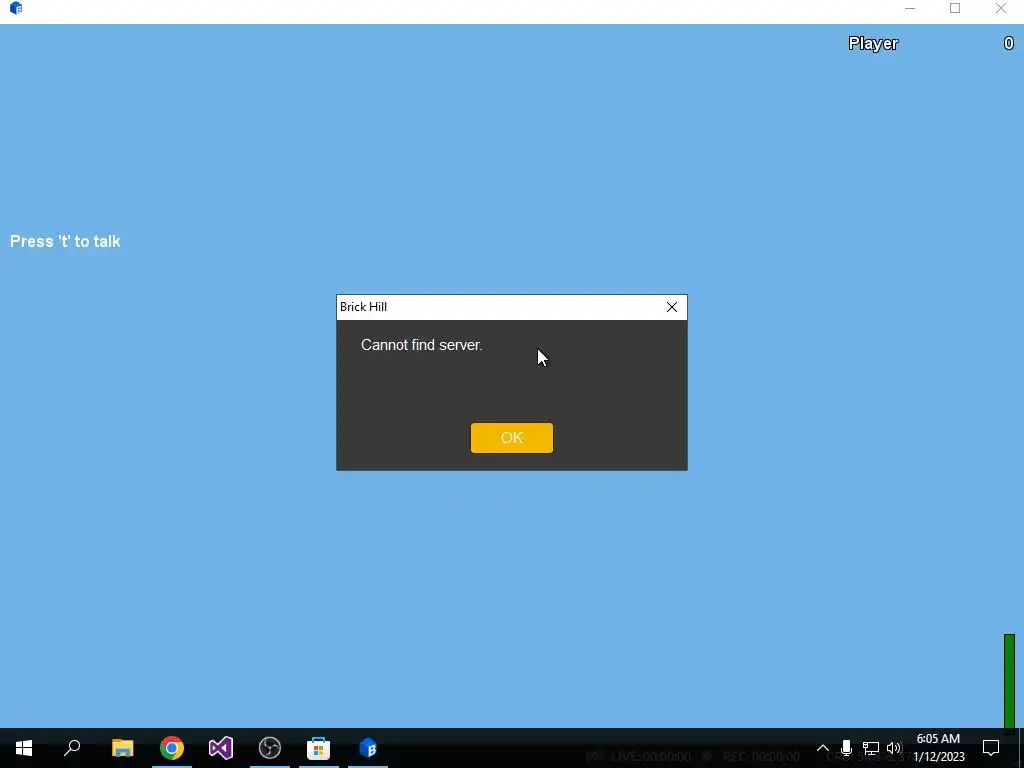Click the OK button in the dialog
Image resolution: width=1024 pixels, height=768 pixels.
pos(511,438)
